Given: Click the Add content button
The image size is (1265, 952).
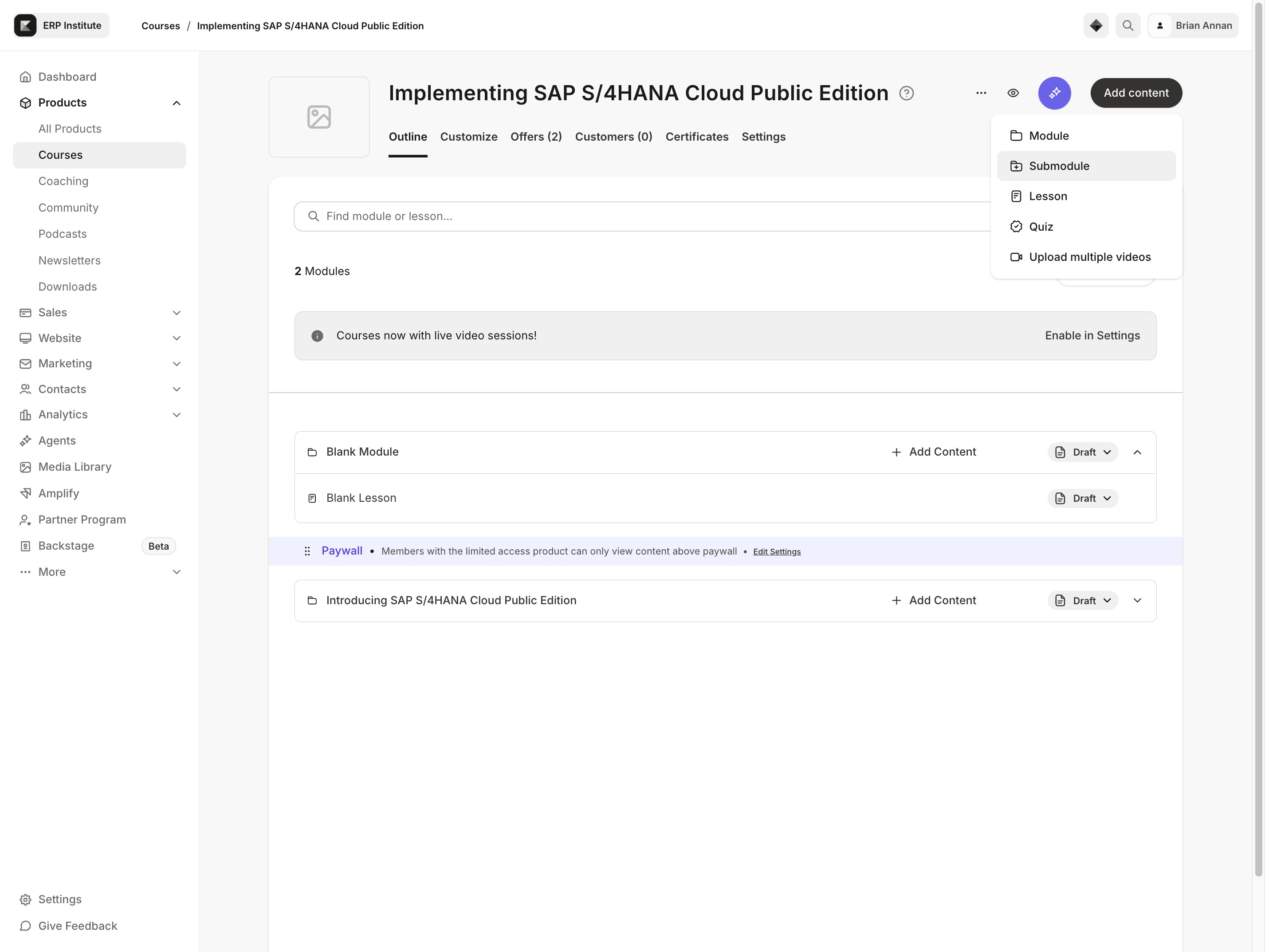Looking at the screenshot, I should pos(1136,93).
